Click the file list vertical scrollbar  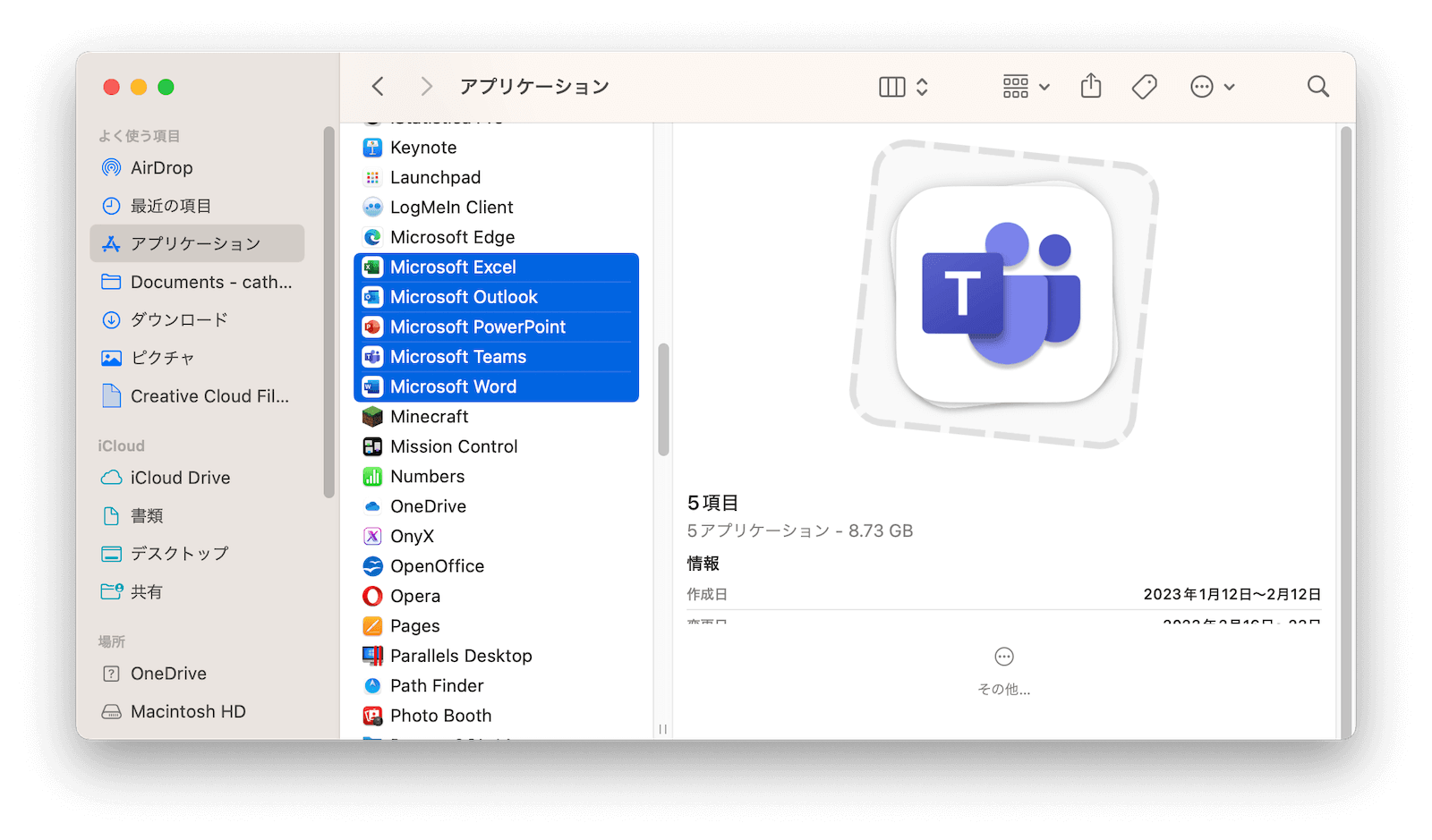[663, 399]
